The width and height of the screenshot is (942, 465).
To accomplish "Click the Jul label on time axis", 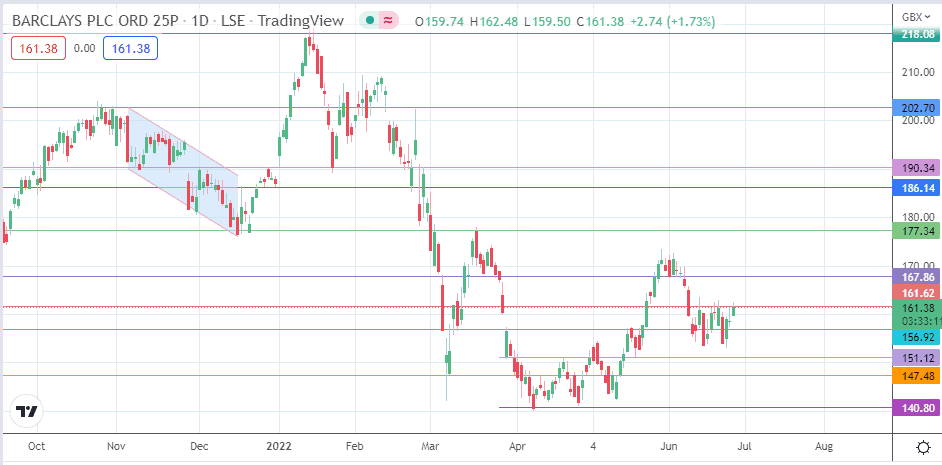I will pos(745,446).
